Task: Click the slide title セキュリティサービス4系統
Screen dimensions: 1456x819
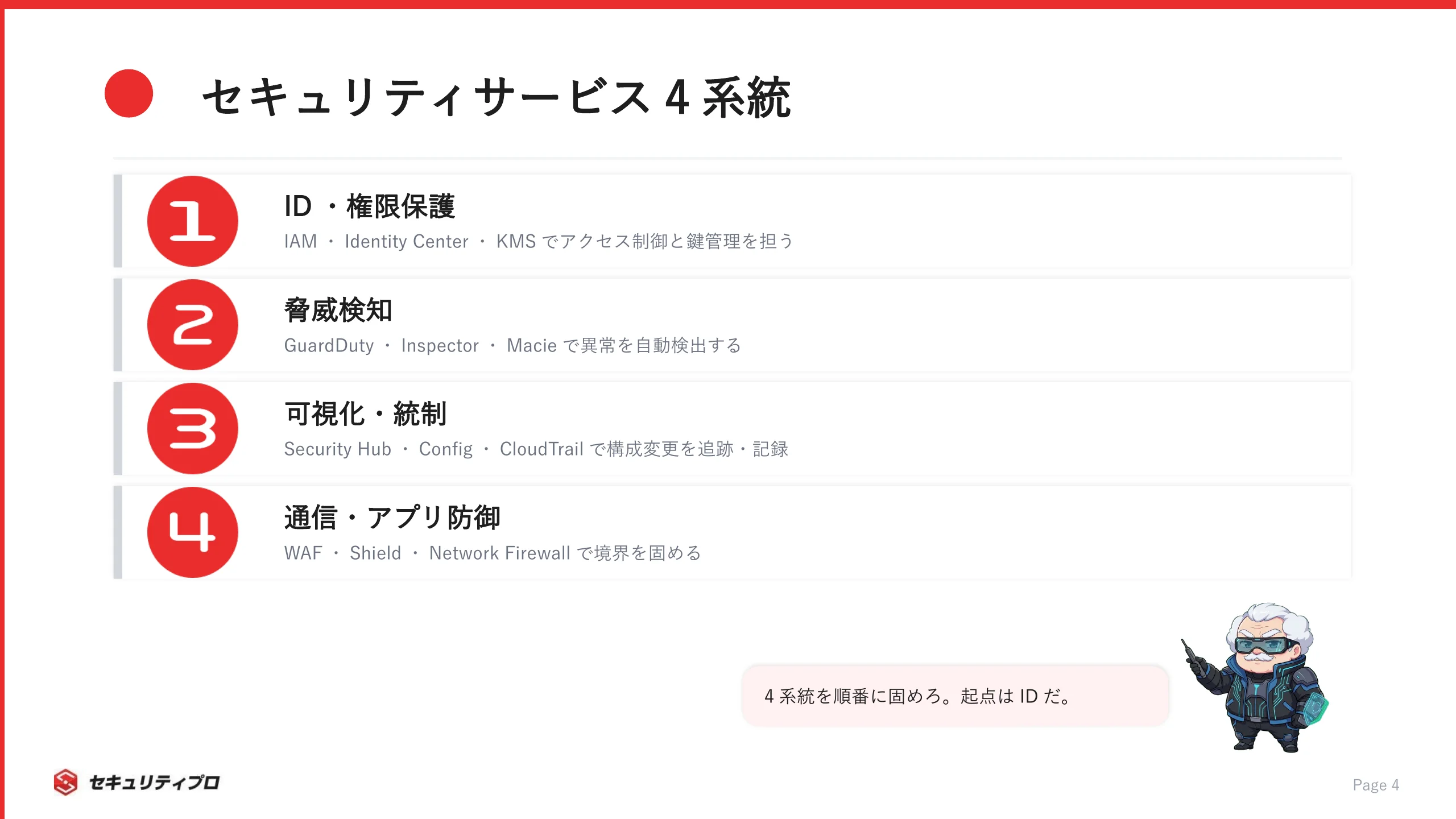Action: 497,97
